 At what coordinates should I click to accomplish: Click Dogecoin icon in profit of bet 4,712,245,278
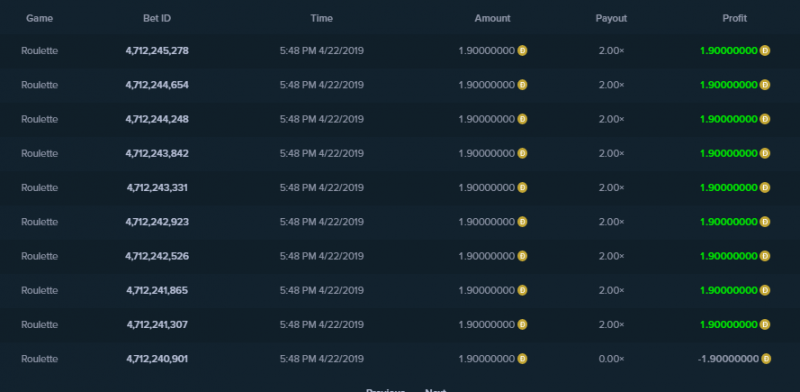click(764, 51)
